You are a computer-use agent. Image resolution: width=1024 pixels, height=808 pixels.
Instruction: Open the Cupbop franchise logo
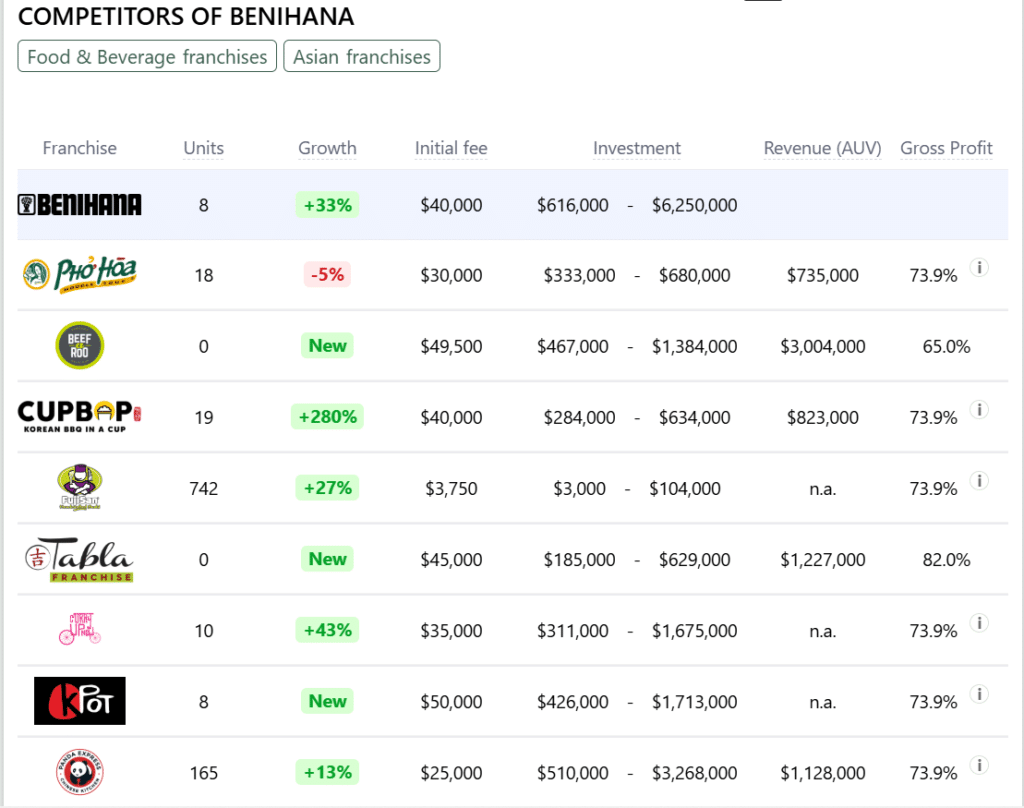click(x=79, y=416)
